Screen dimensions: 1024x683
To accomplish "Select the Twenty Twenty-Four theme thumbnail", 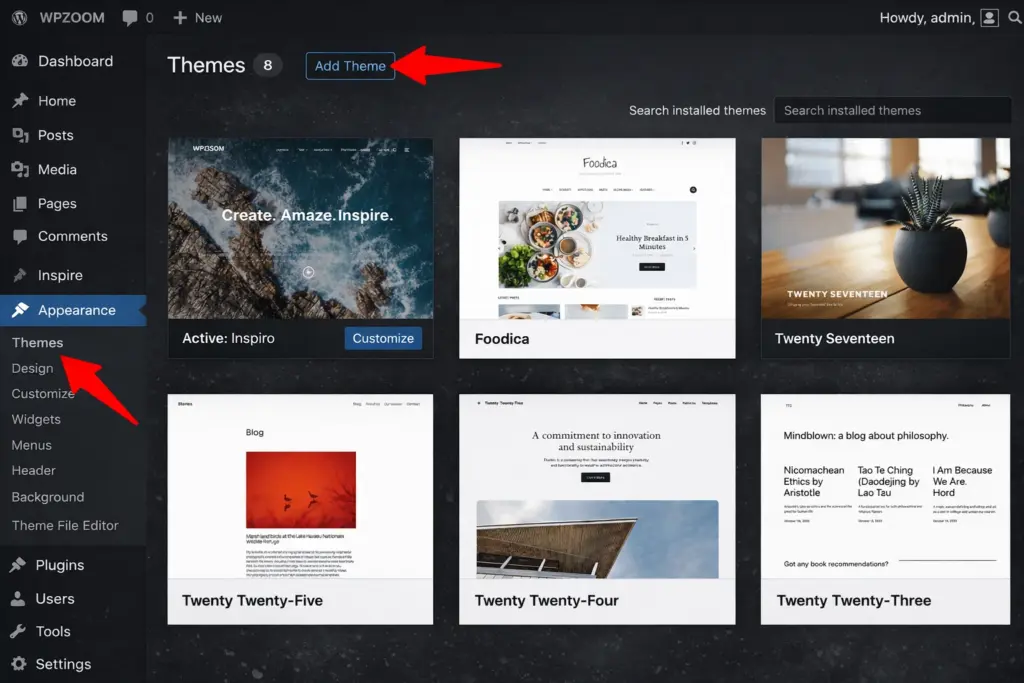I will (x=597, y=486).
